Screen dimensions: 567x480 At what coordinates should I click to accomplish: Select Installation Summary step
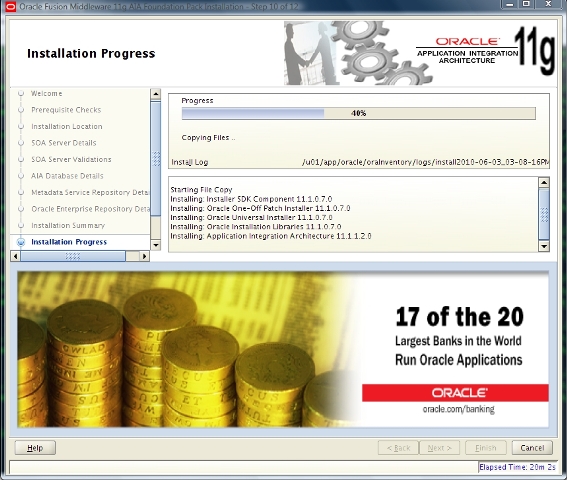pyautogui.click(x=68, y=225)
